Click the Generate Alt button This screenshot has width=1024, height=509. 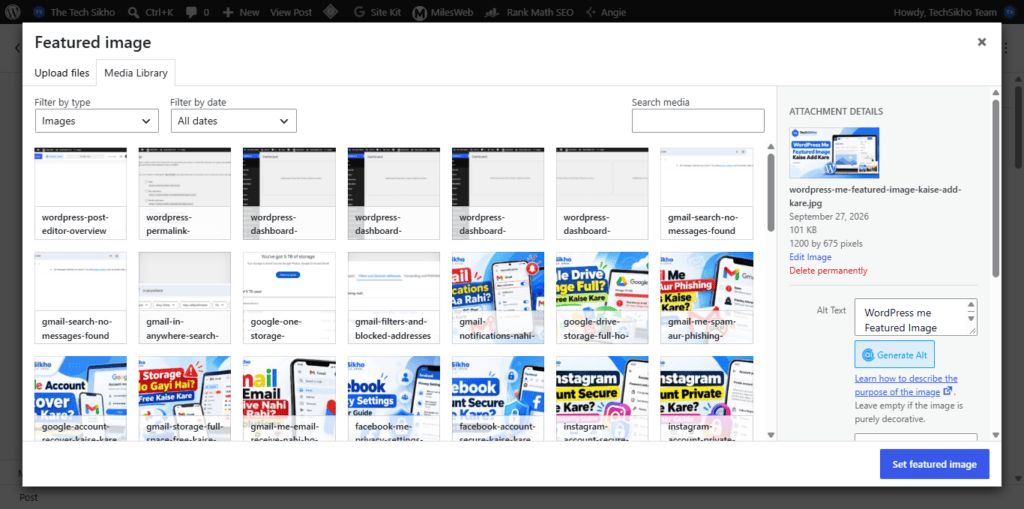coord(894,355)
